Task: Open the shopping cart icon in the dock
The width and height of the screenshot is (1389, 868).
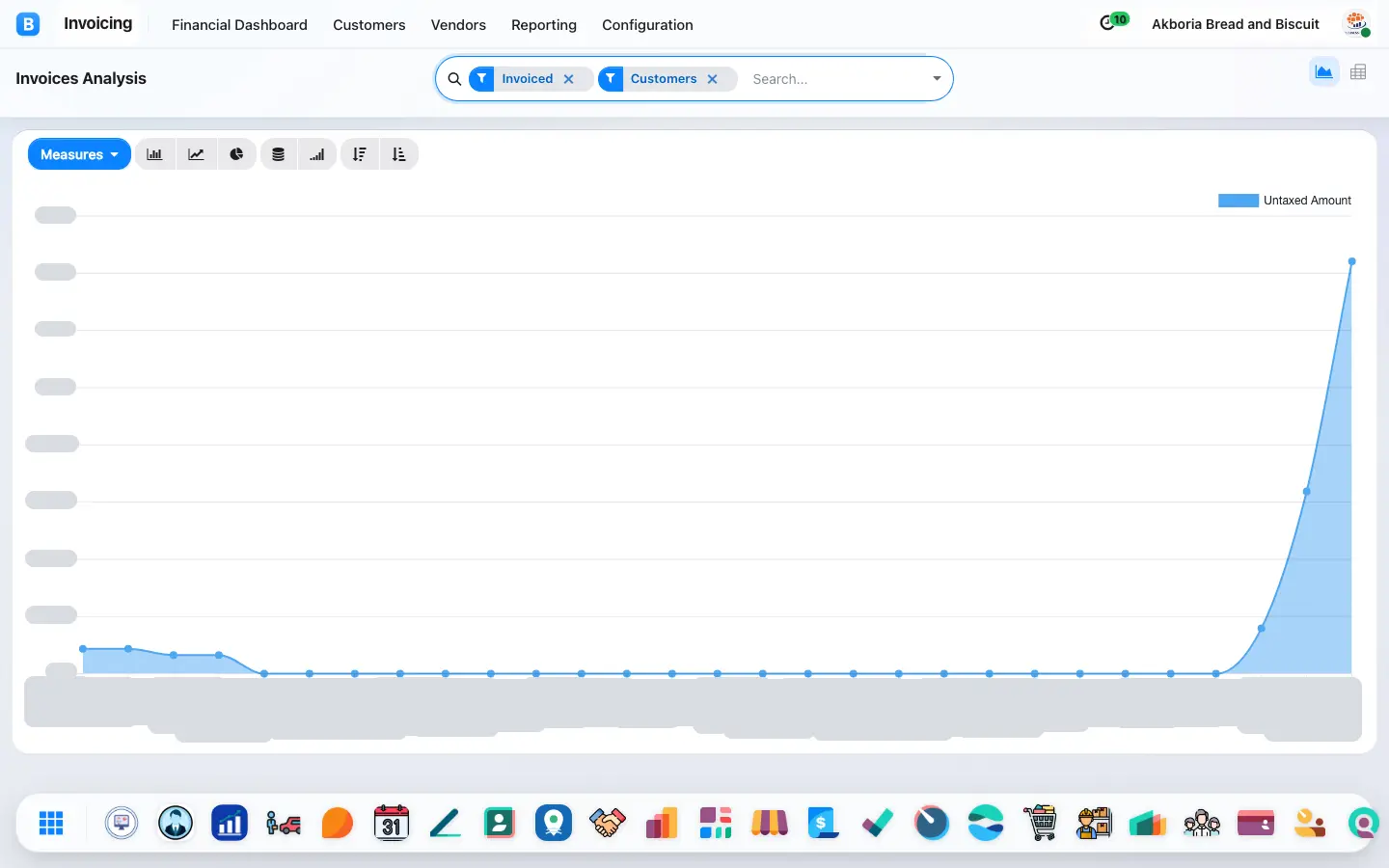Action: (x=1040, y=823)
